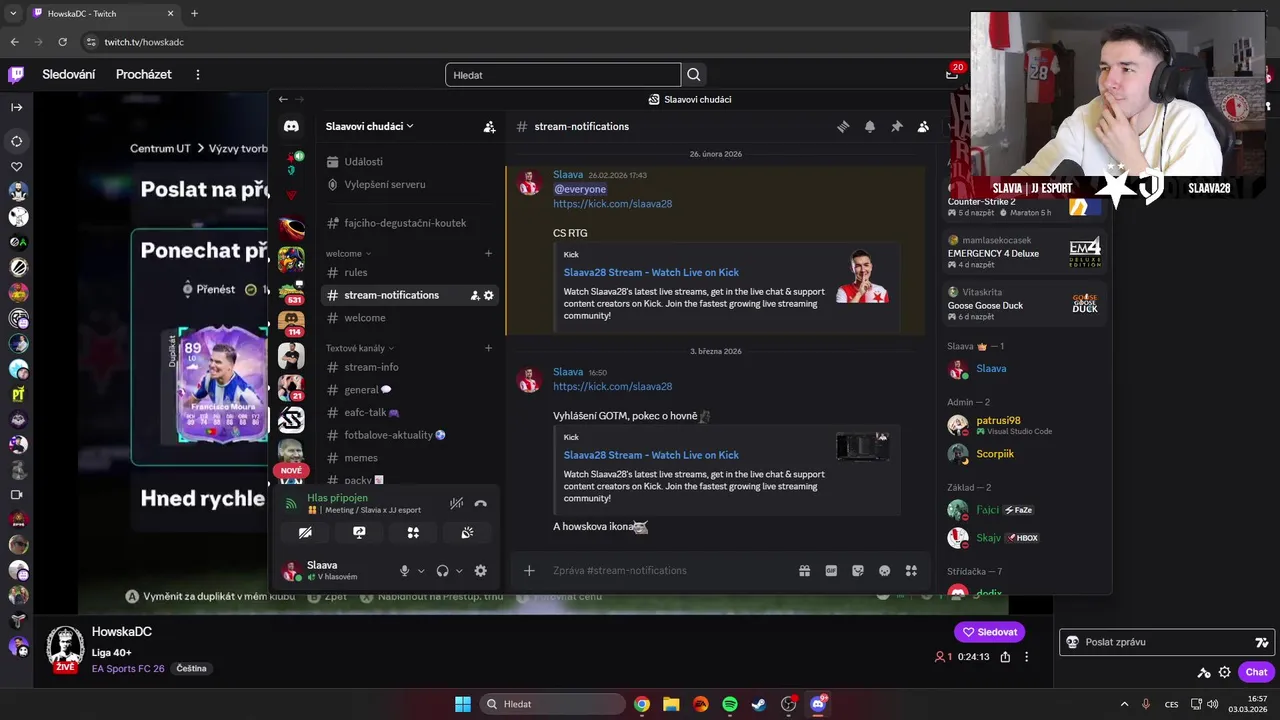This screenshot has height=720, width=1280.
Task: Start an activity in voice panel
Action: point(413,533)
